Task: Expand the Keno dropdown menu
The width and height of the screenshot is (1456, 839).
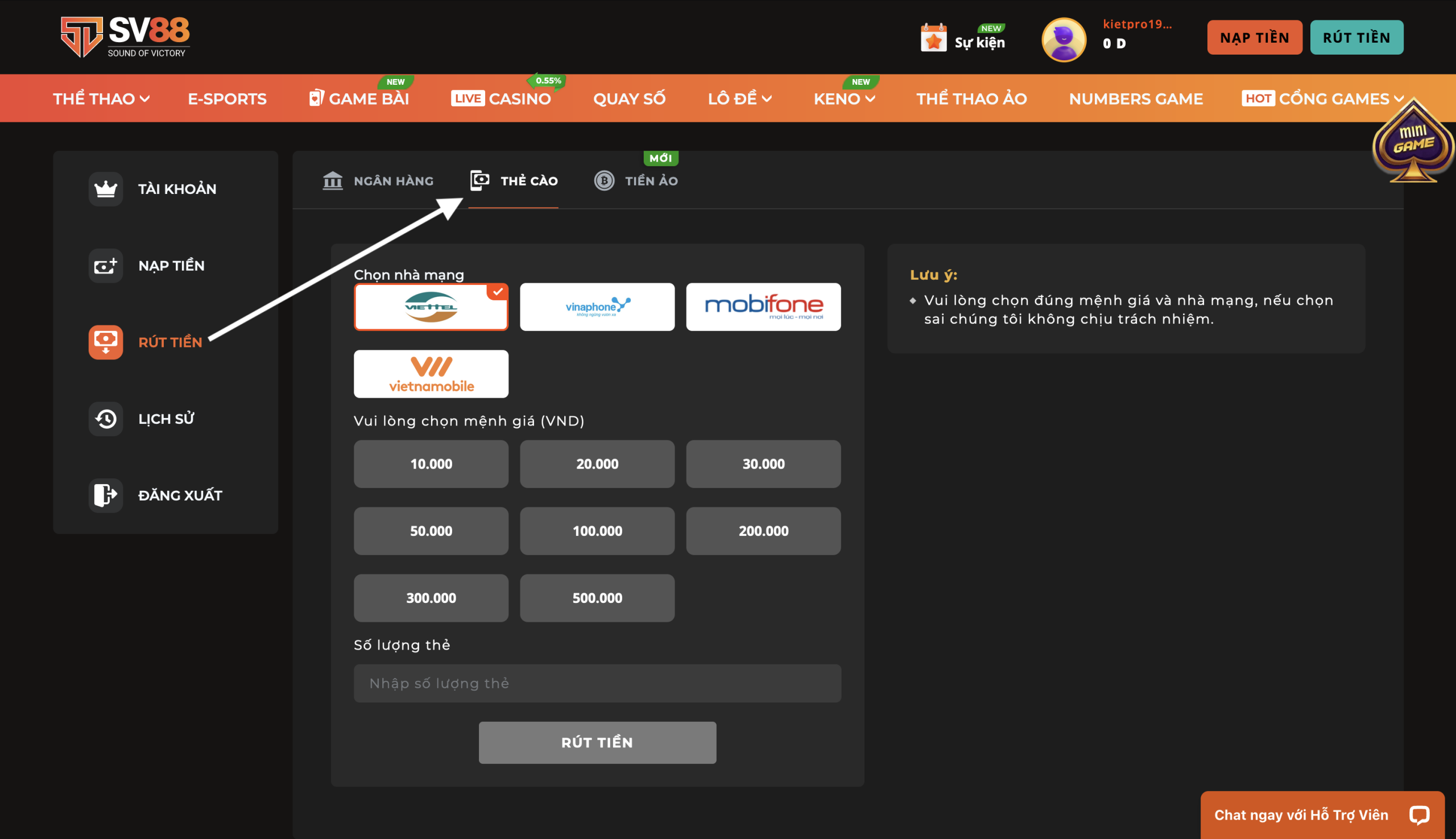Action: (844, 99)
